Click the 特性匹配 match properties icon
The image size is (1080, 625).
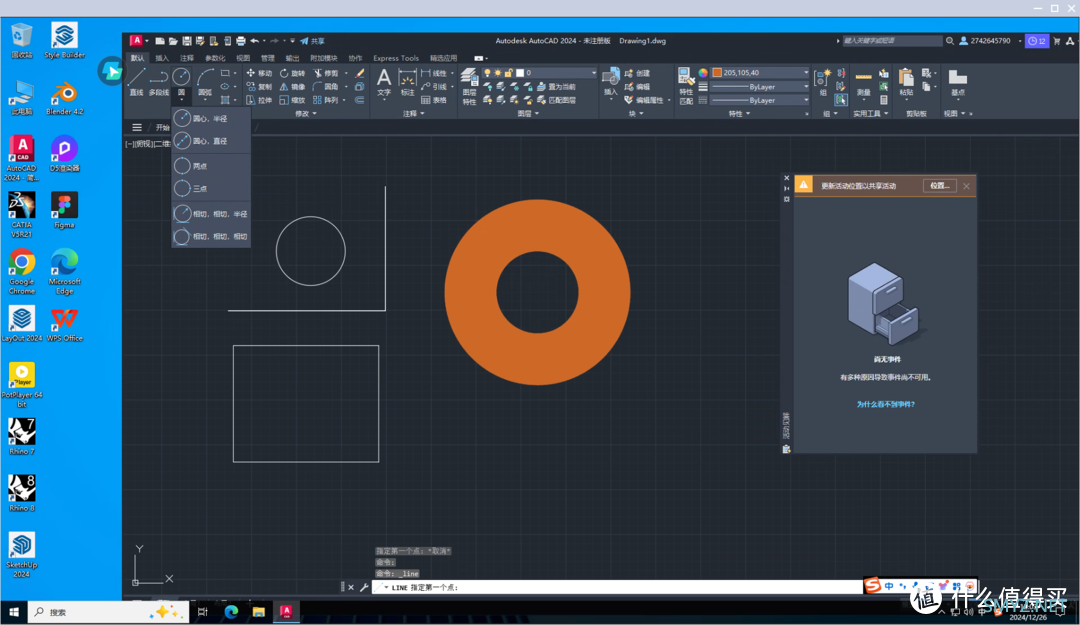(x=685, y=86)
